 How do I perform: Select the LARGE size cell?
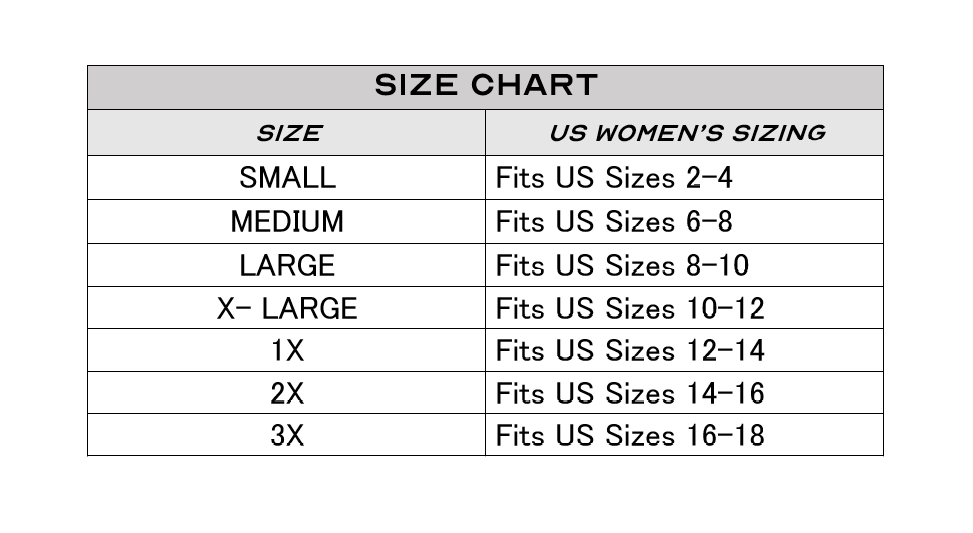(x=288, y=266)
